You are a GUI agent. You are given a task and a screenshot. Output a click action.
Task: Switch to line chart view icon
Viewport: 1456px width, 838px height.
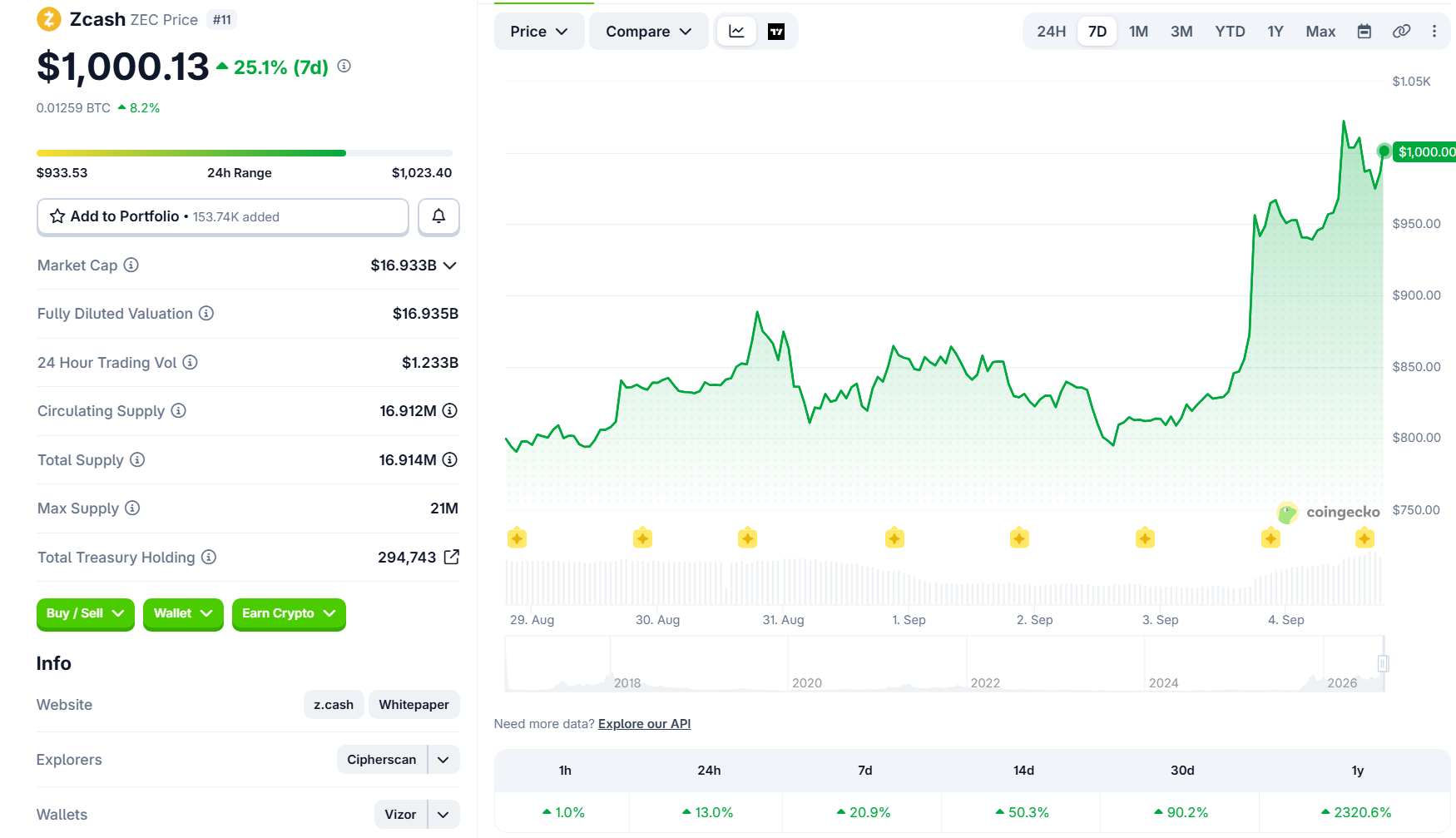736,32
